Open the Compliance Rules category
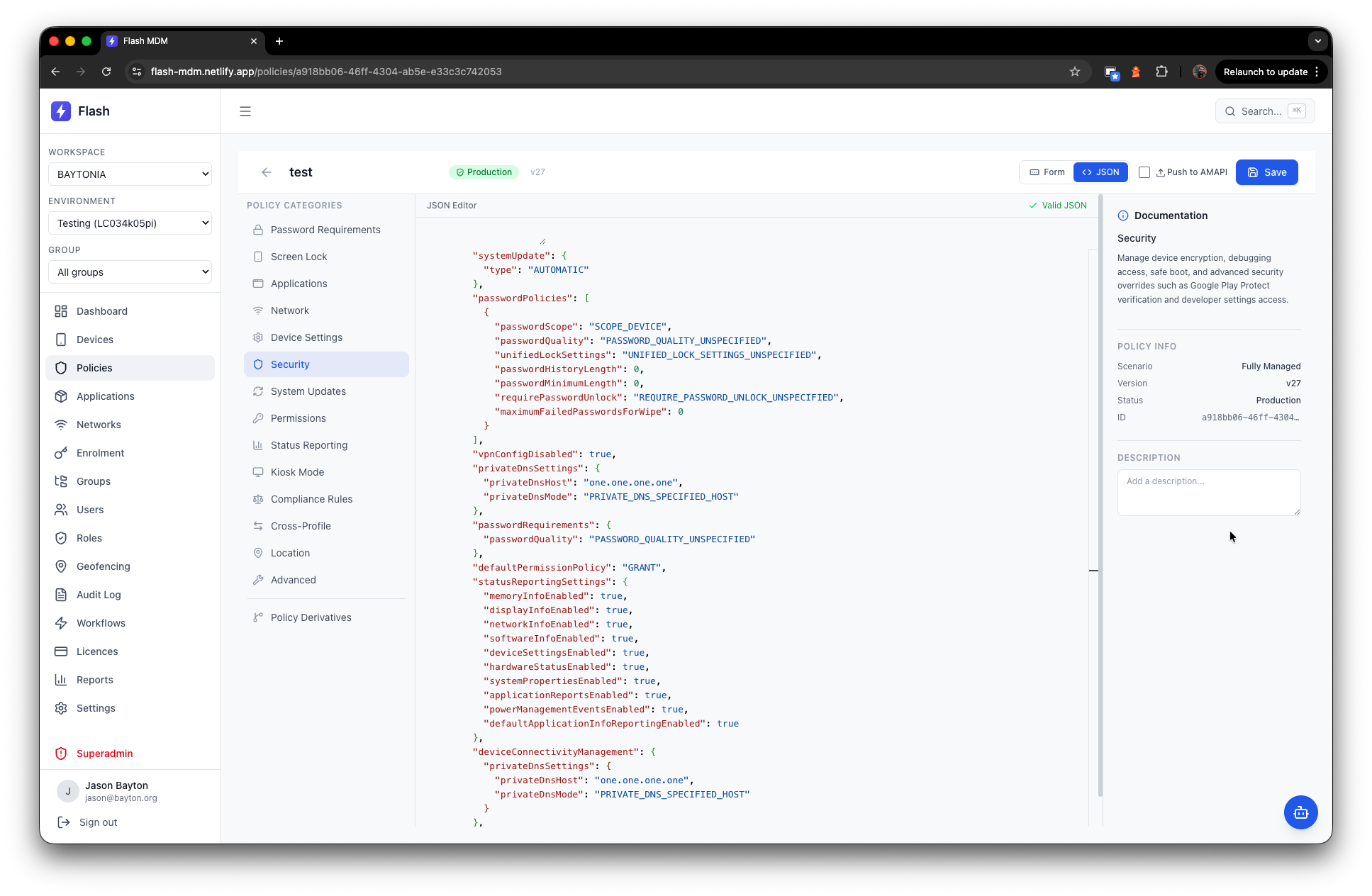Viewport: 1372px width, 896px height. click(311, 499)
